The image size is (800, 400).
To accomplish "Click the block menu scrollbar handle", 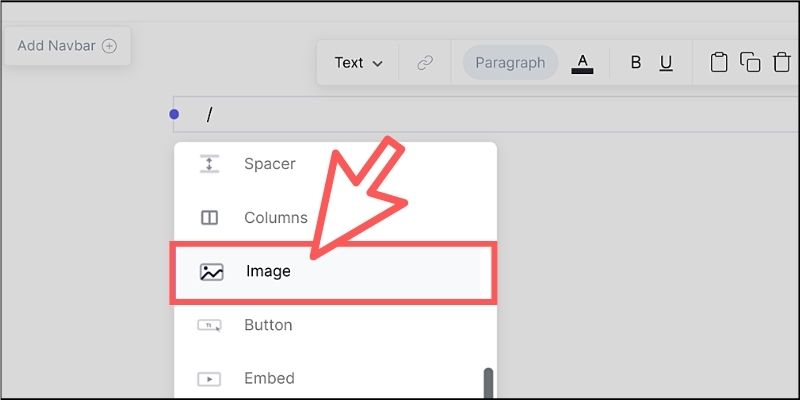I will pyautogui.click(x=489, y=382).
